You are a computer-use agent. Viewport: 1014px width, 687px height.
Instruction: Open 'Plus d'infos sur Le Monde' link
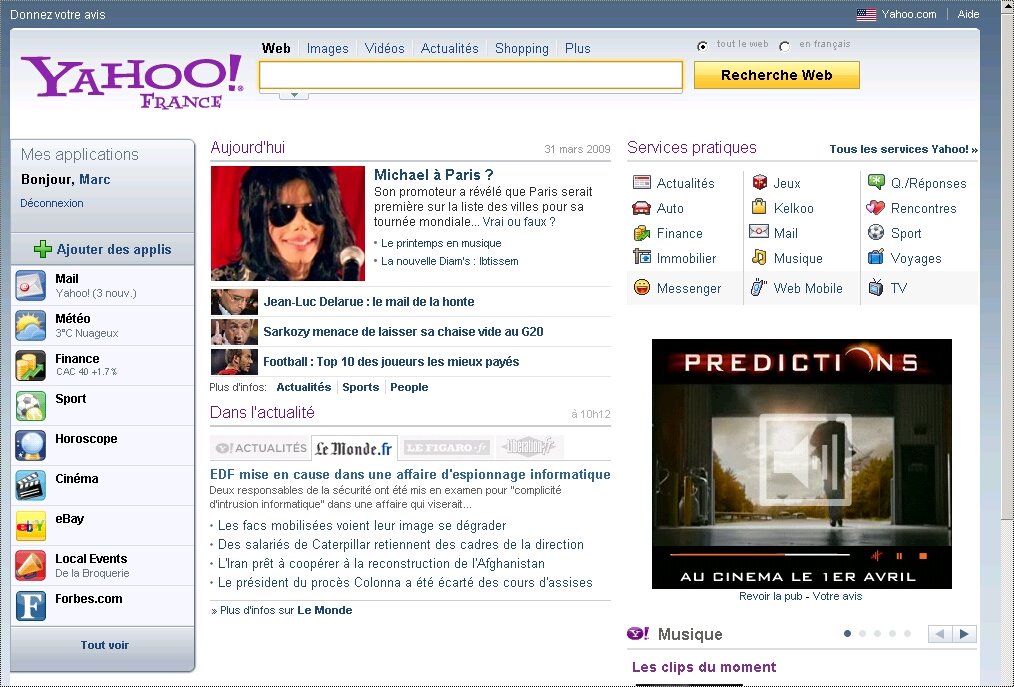[x=282, y=610]
